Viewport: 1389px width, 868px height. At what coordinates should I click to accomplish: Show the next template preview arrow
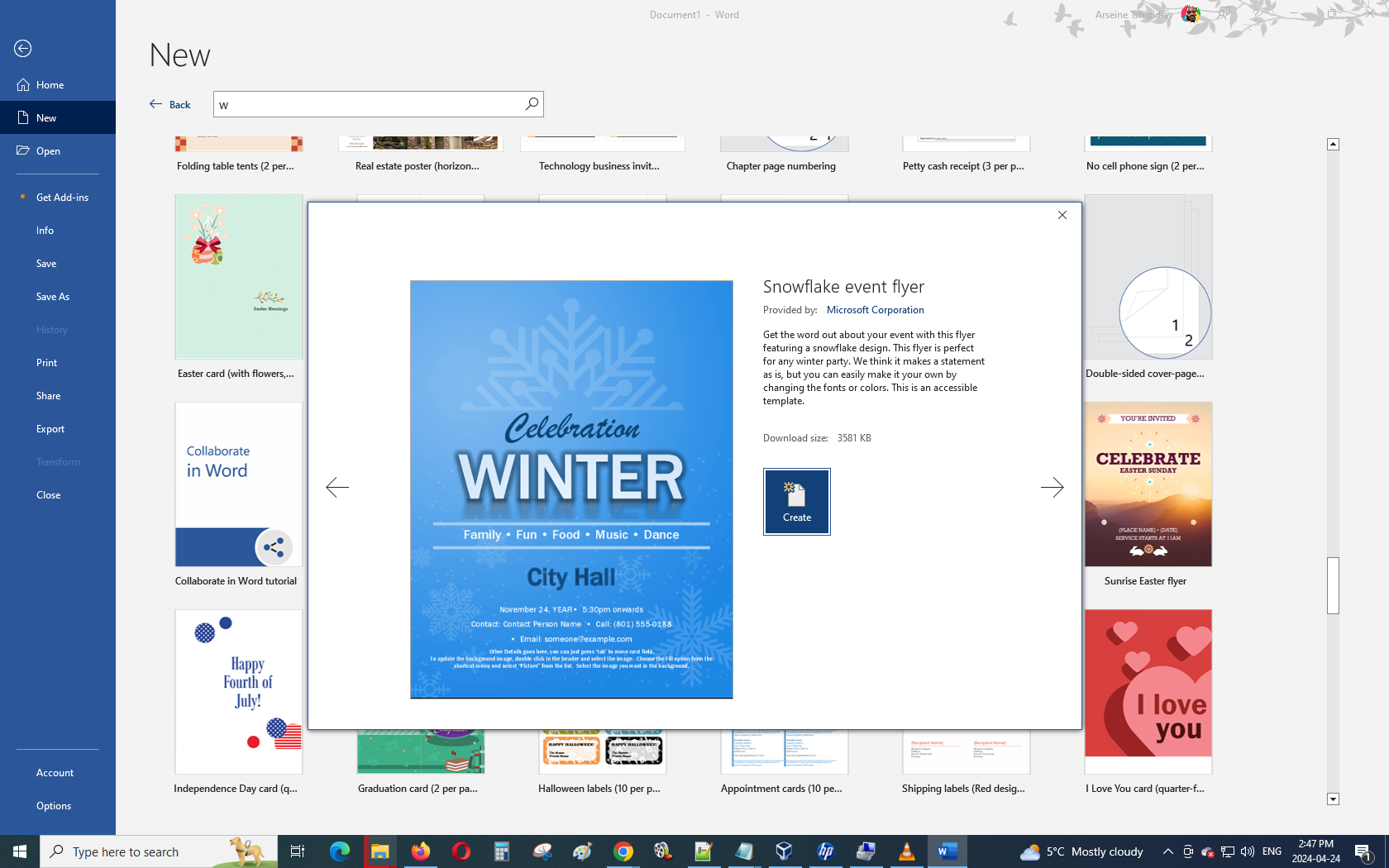pos(1052,488)
